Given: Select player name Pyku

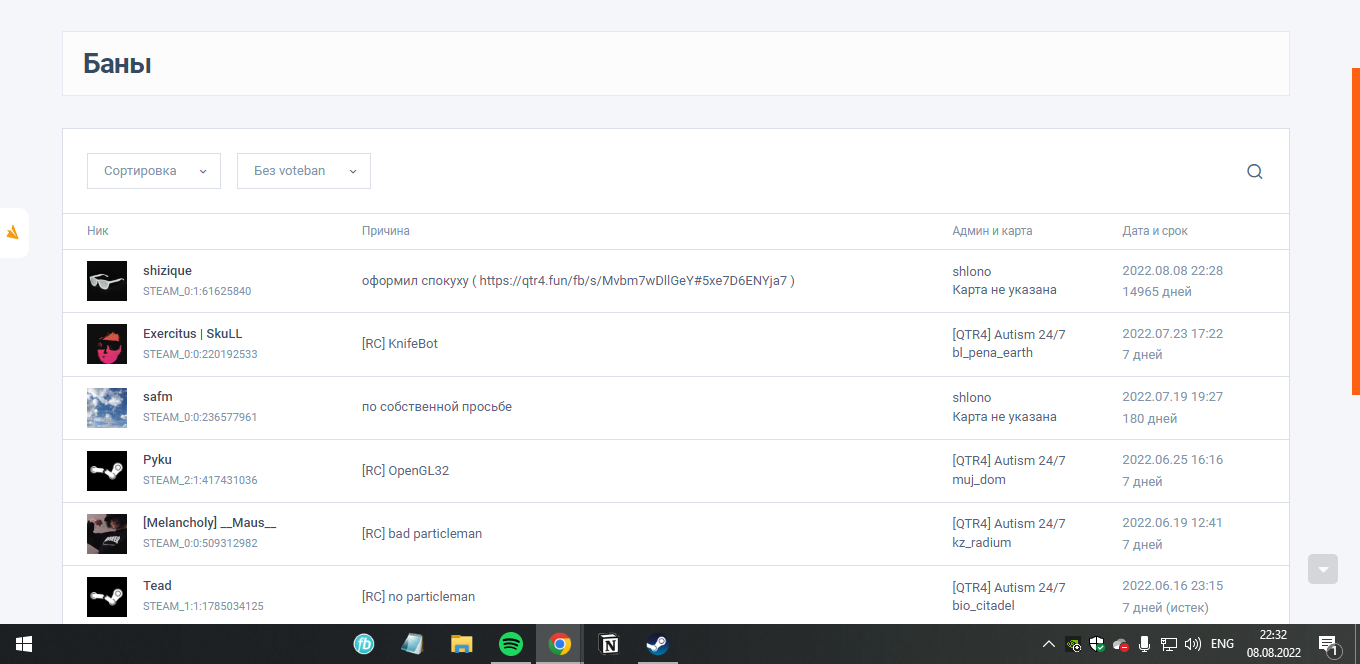Looking at the screenshot, I should tap(158, 460).
